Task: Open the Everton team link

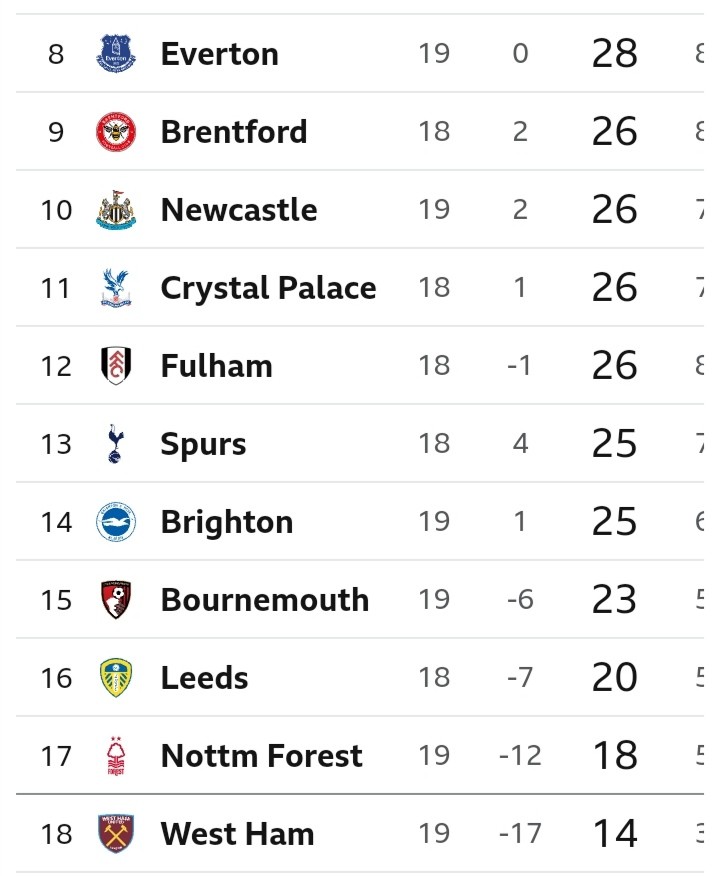Action: pyautogui.click(x=219, y=53)
